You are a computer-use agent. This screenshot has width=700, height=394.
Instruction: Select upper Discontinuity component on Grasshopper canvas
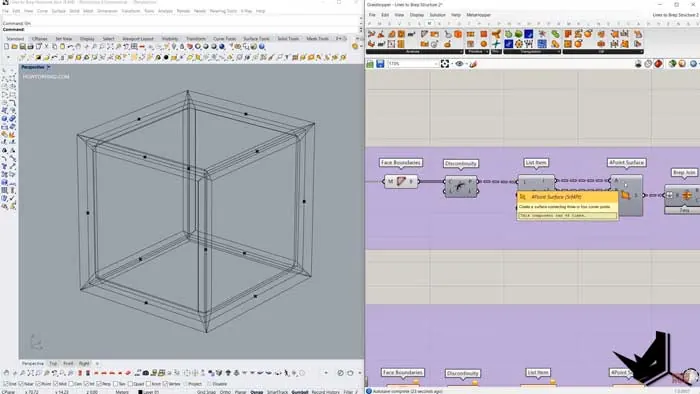(x=461, y=187)
